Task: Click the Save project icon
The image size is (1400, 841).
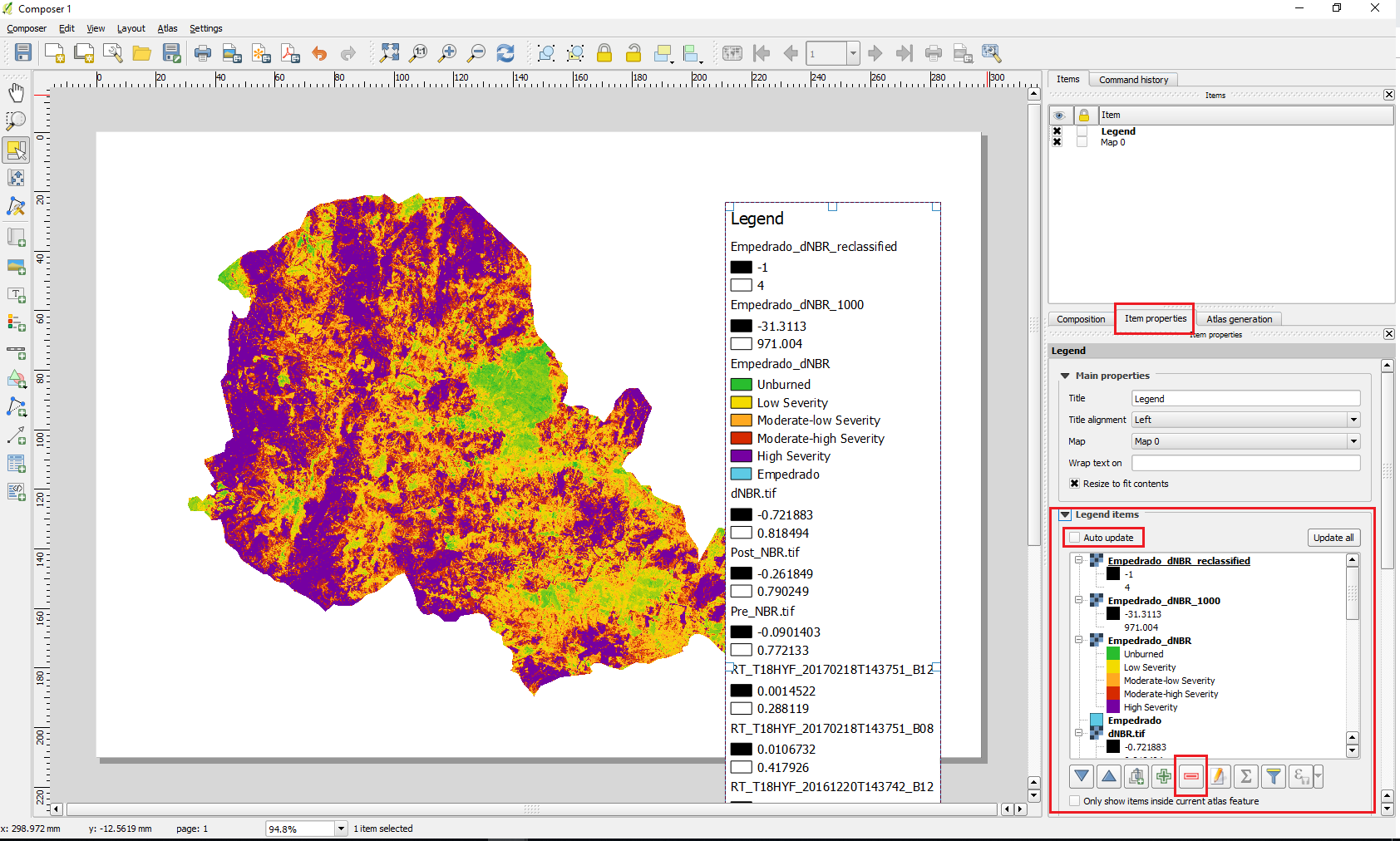Action: click(x=23, y=53)
